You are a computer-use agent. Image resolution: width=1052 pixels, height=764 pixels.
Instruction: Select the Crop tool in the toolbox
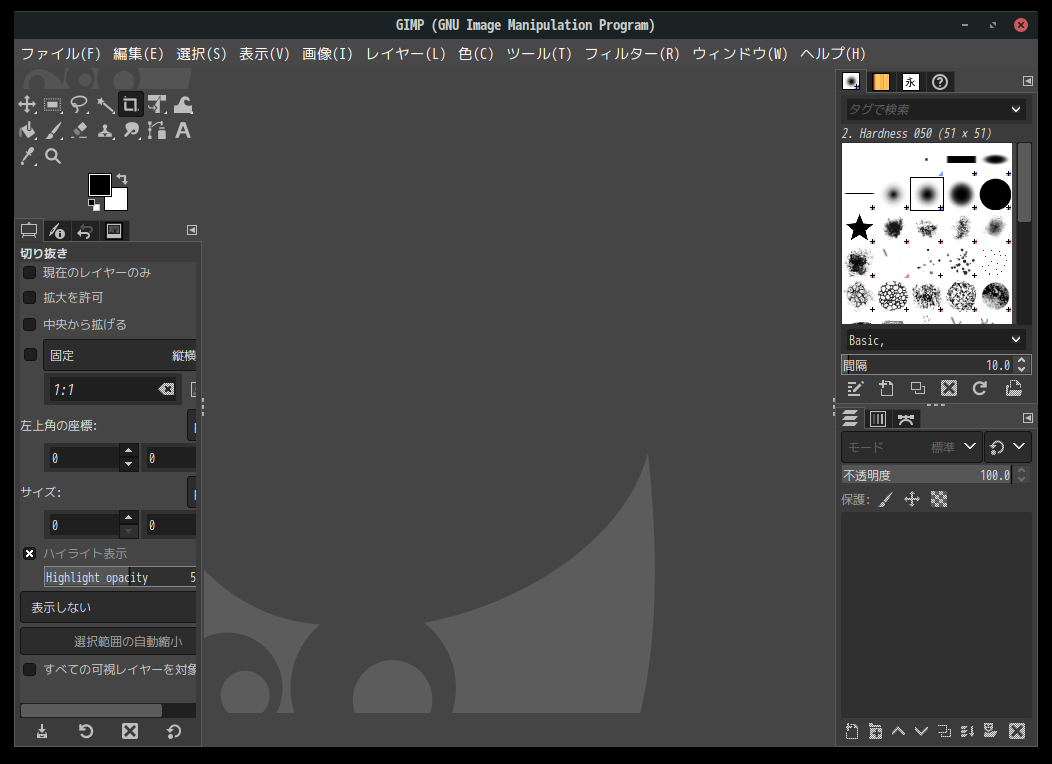131,105
